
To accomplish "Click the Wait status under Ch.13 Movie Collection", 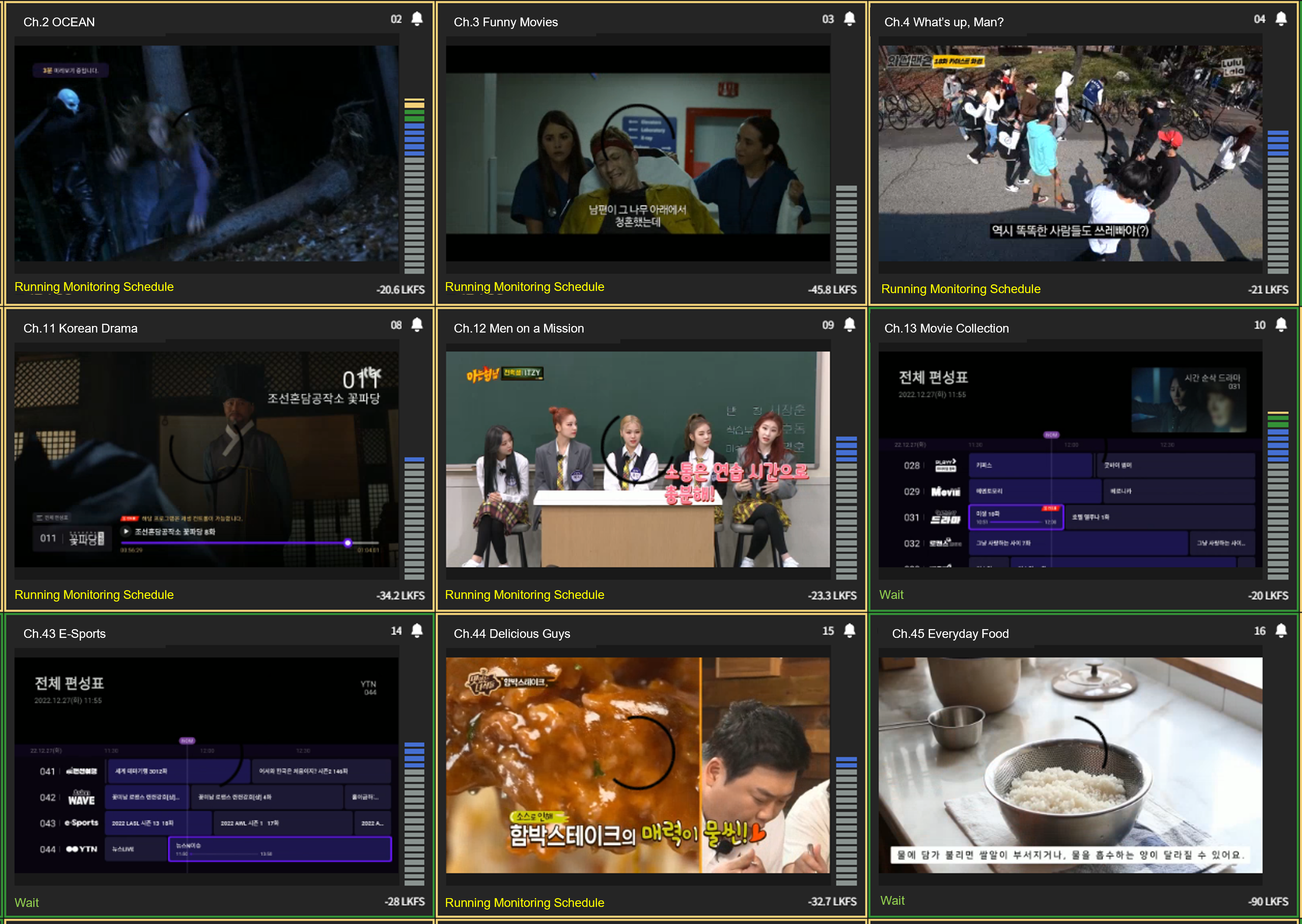I will pos(892,595).
